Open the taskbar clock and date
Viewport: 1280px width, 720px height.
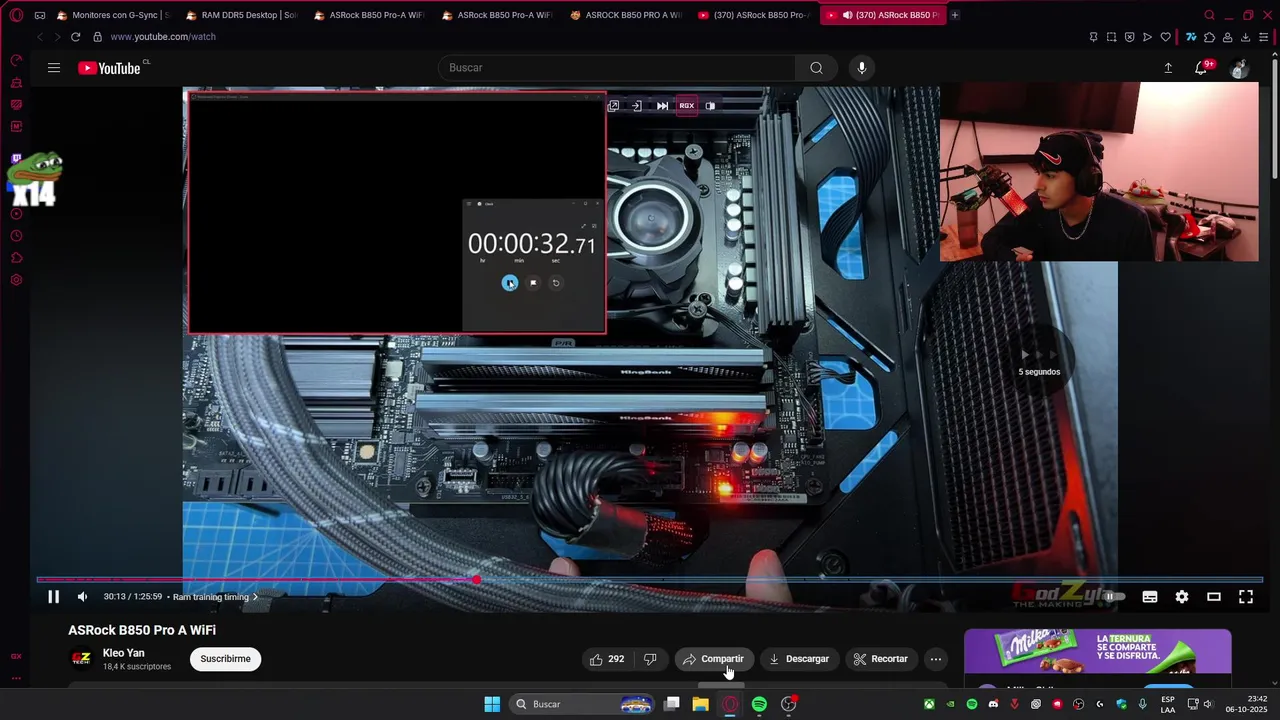1246,704
